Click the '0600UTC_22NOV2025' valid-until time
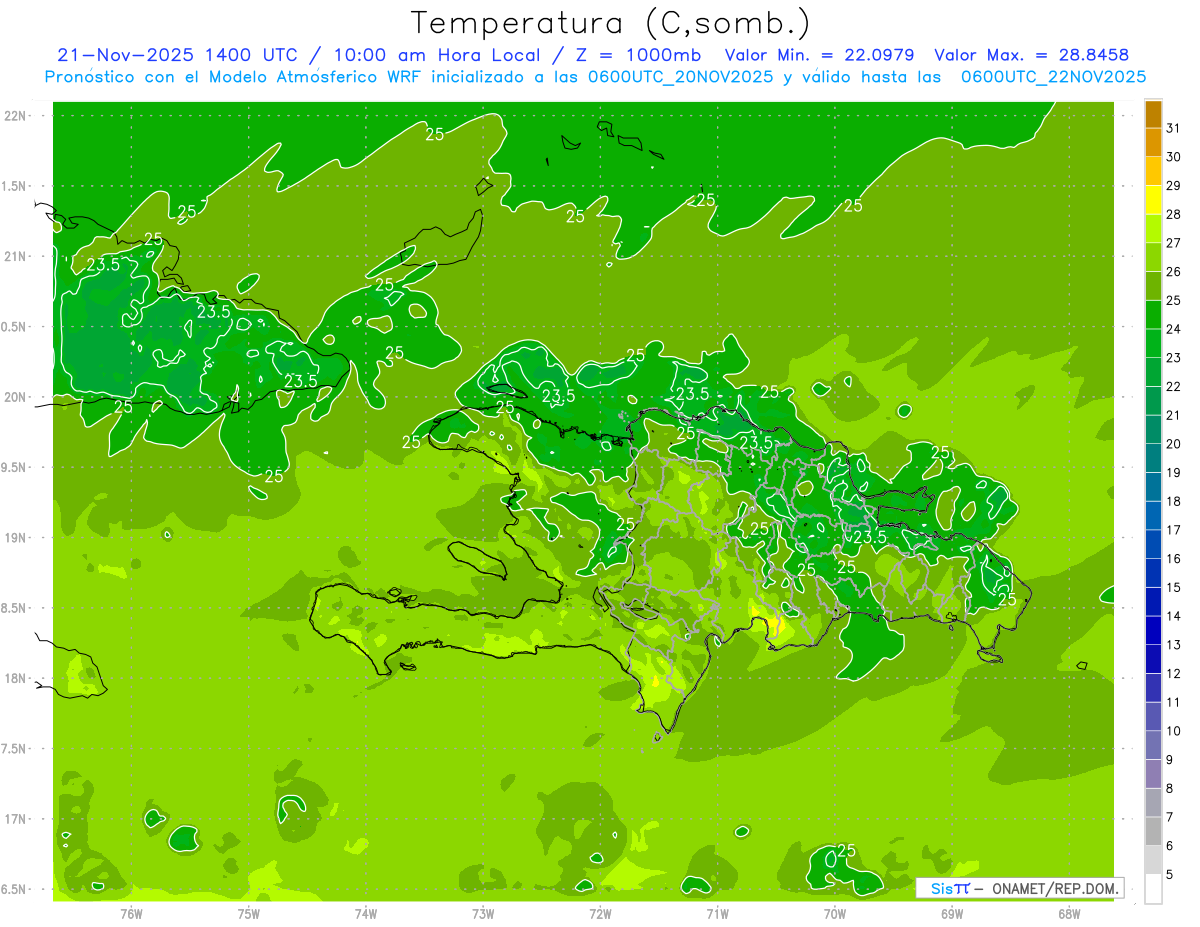 tap(1053, 76)
